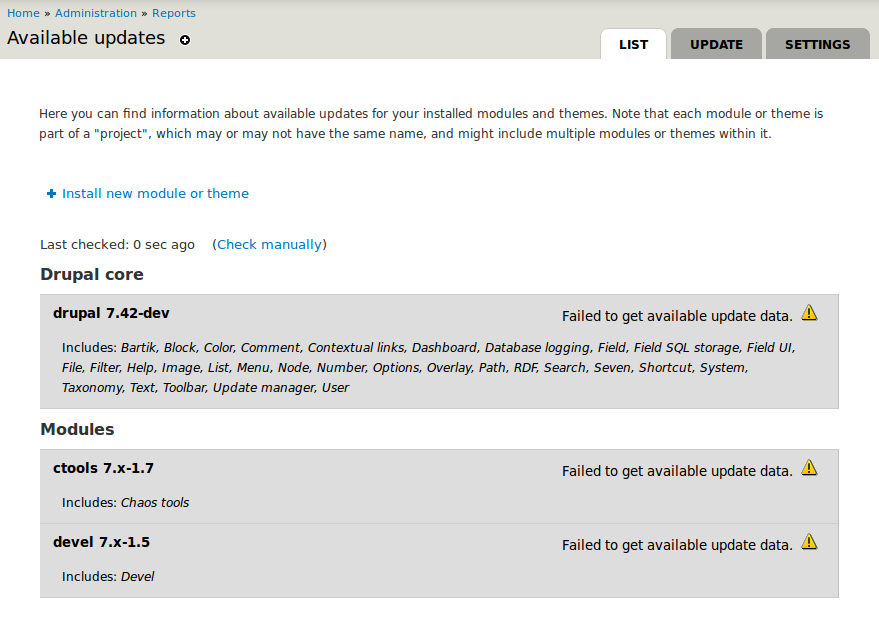Click the failed update message for drupal 7.42-dev

[677, 316]
